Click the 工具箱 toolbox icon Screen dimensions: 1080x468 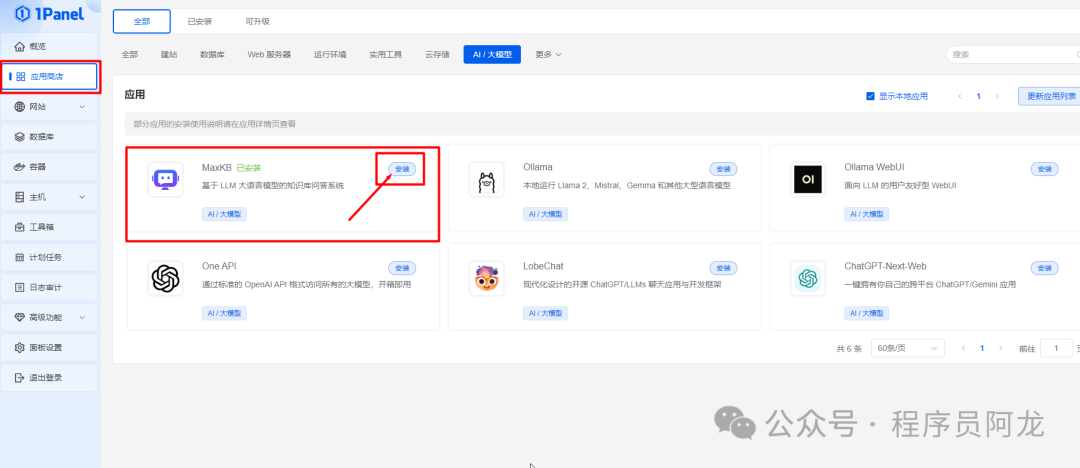[19, 227]
